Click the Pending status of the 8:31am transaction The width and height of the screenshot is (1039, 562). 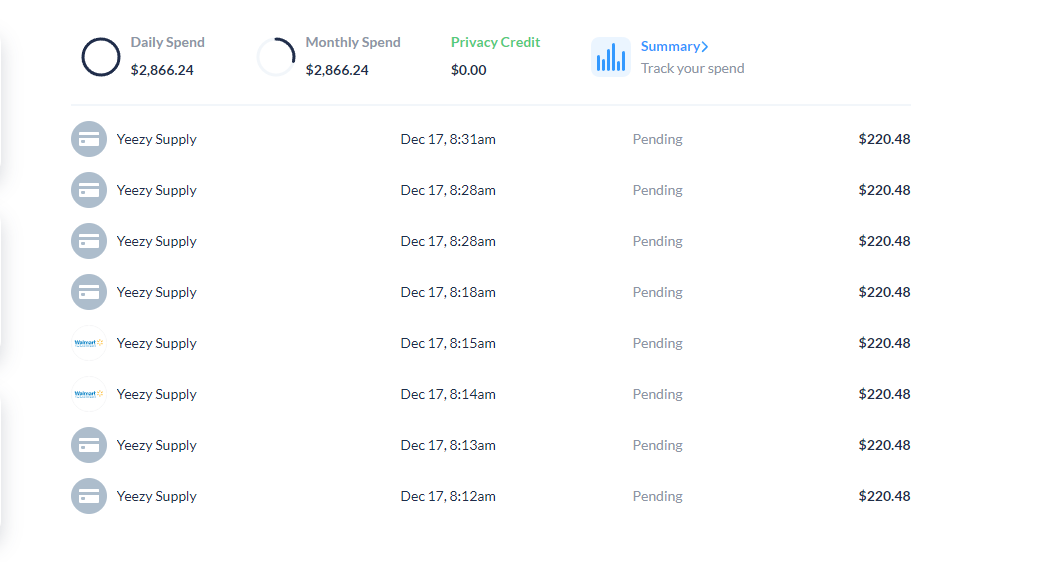(x=657, y=139)
